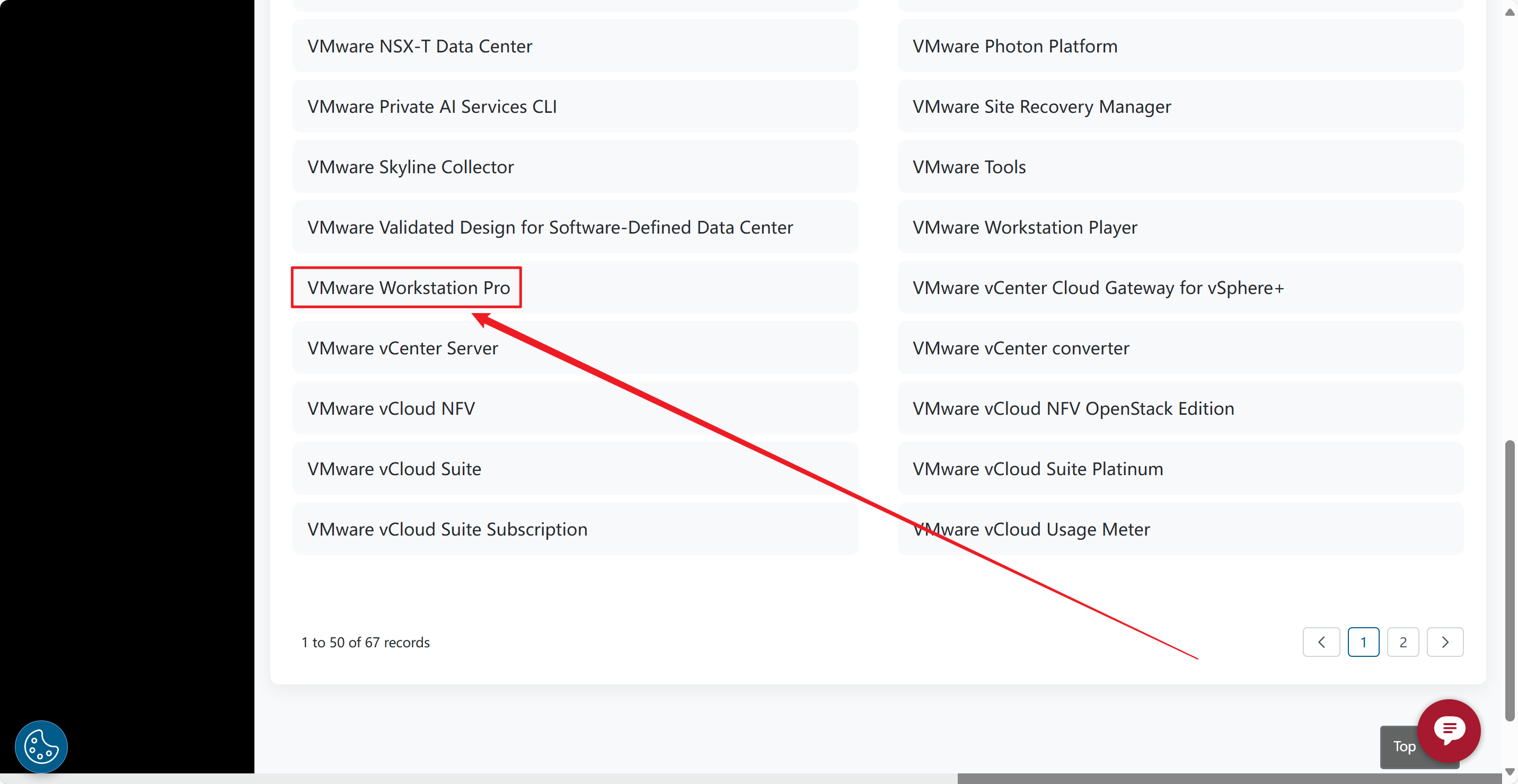This screenshot has height=784, width=1518.
Task: Open VMware Workstation Player
Action: (x=1024, y=227)
